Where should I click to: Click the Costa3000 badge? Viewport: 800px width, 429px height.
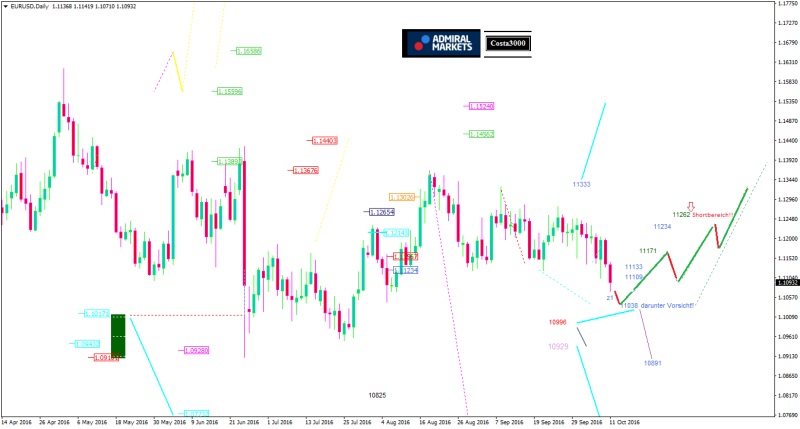(508, 44)
